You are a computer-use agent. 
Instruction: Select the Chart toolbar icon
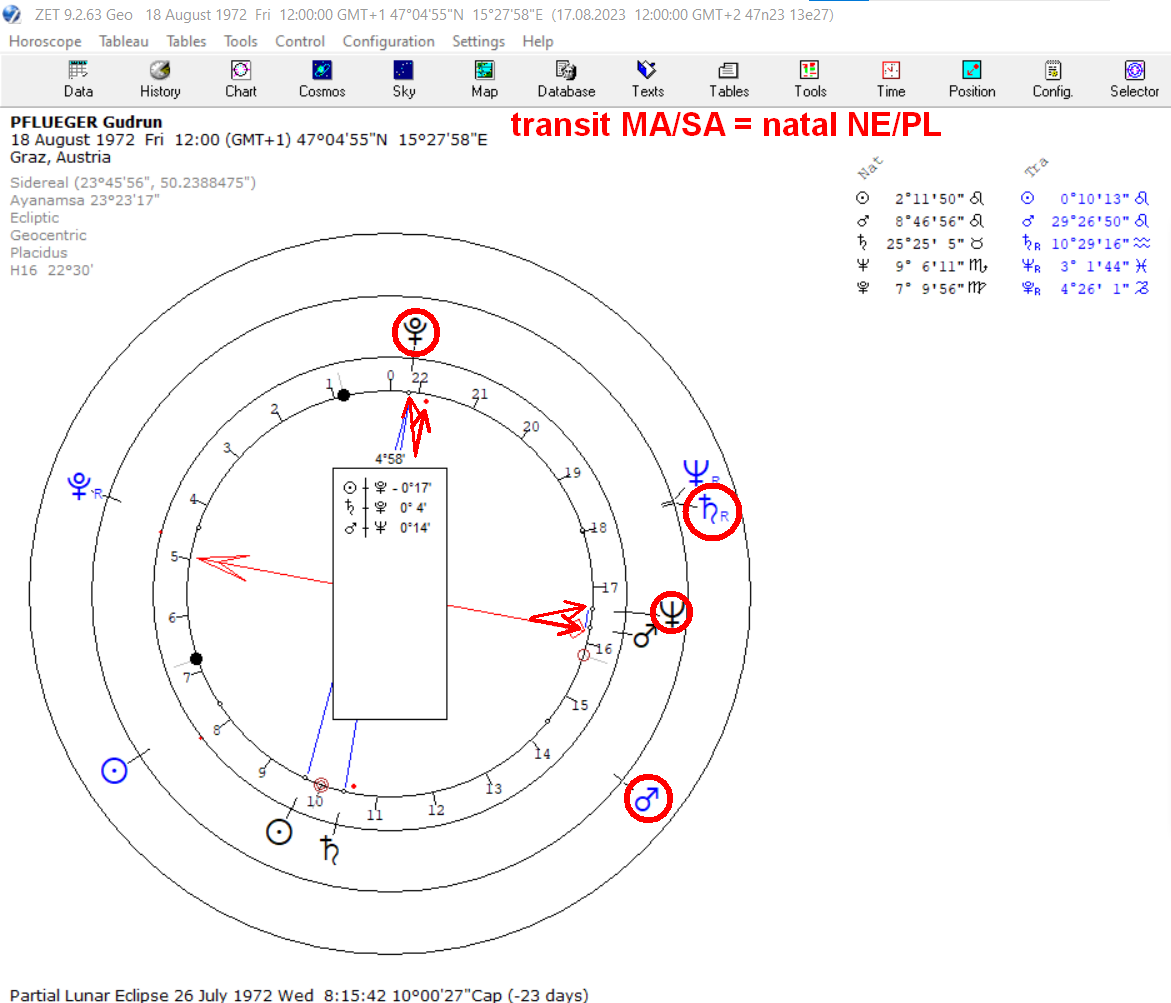(240, 79)
